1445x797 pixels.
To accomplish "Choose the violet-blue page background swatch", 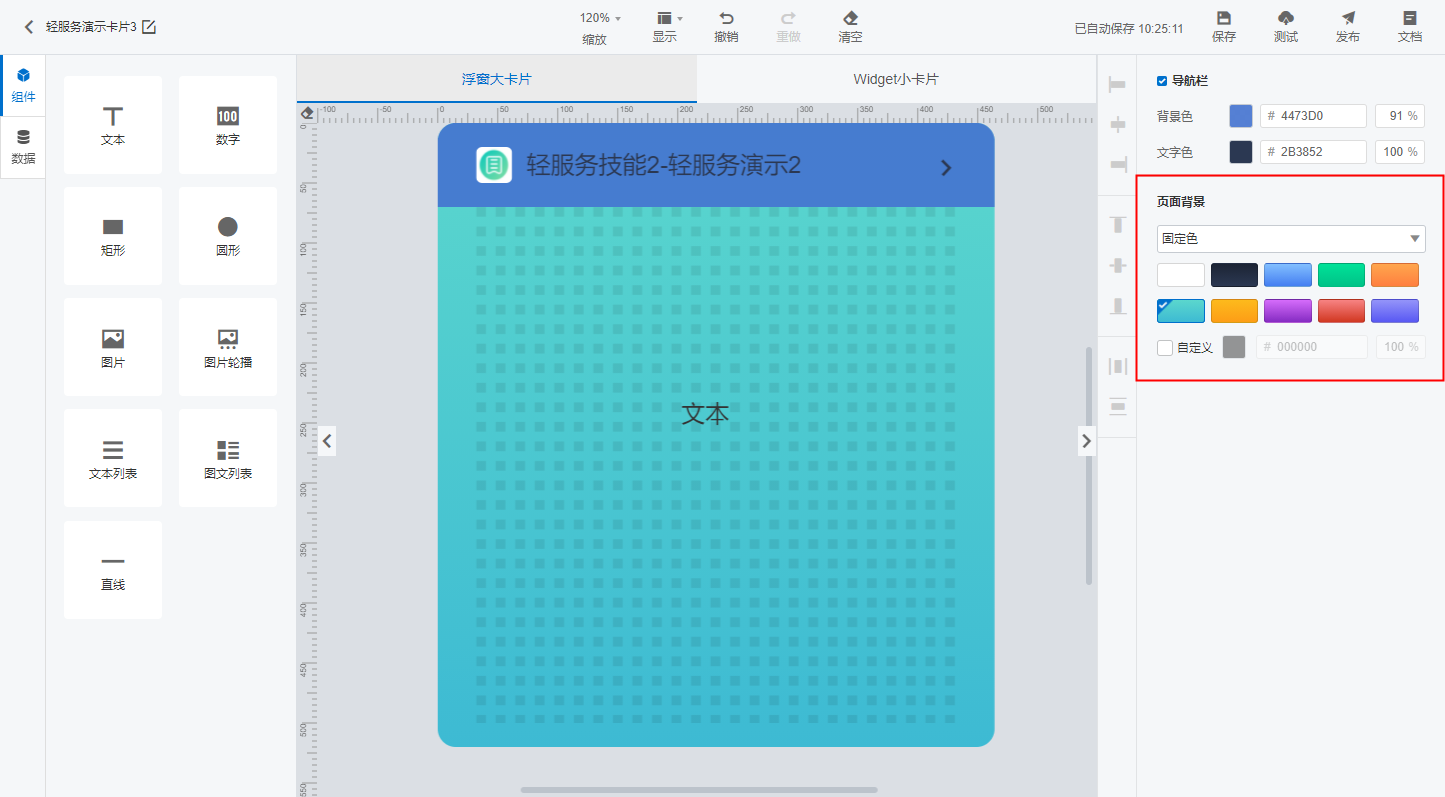I will [x=1395, y=311].
